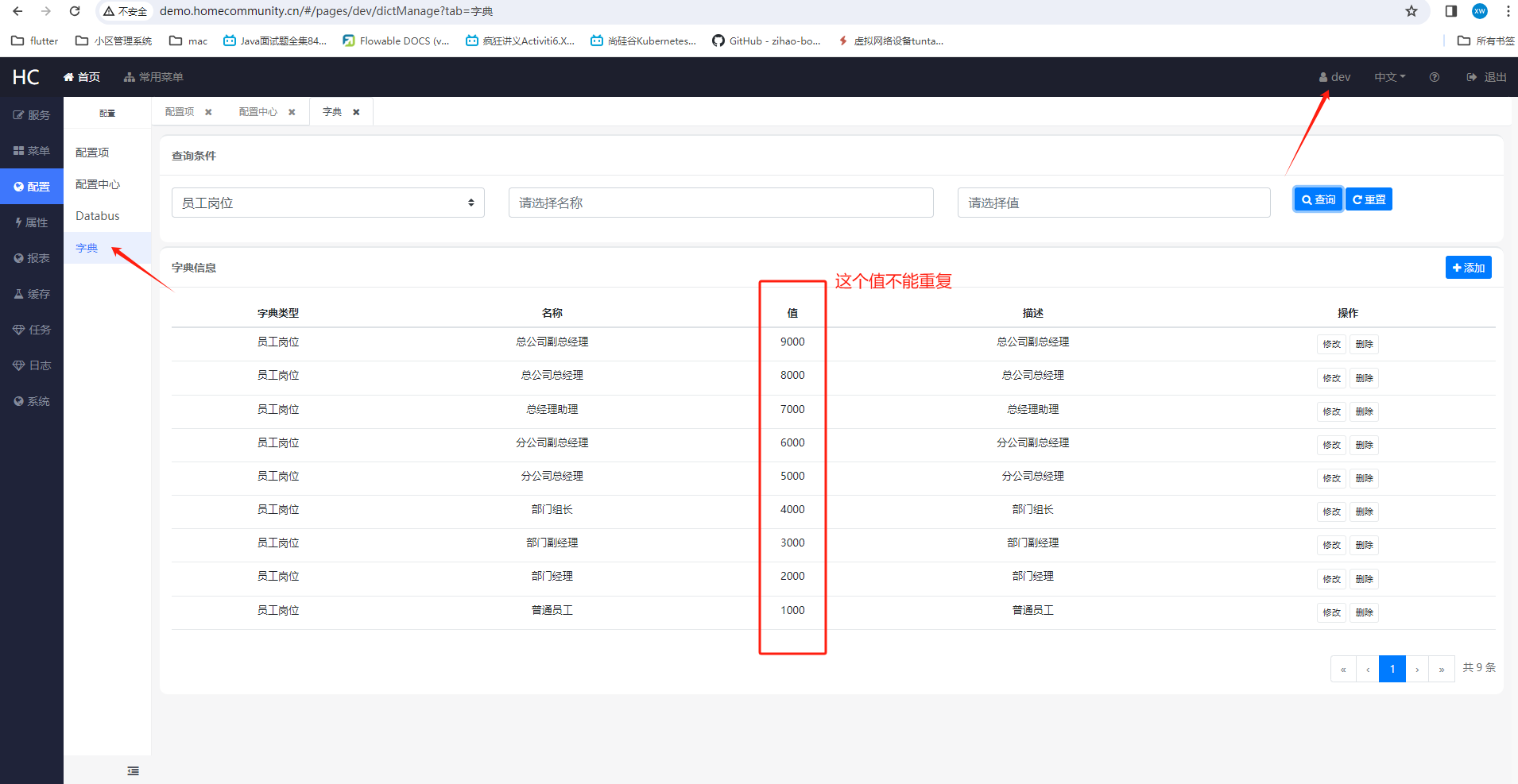The height and width of the screenshot is (784, 1518).
Task: Focus the 请选择名称 input field
Action: tap(721, 203)
